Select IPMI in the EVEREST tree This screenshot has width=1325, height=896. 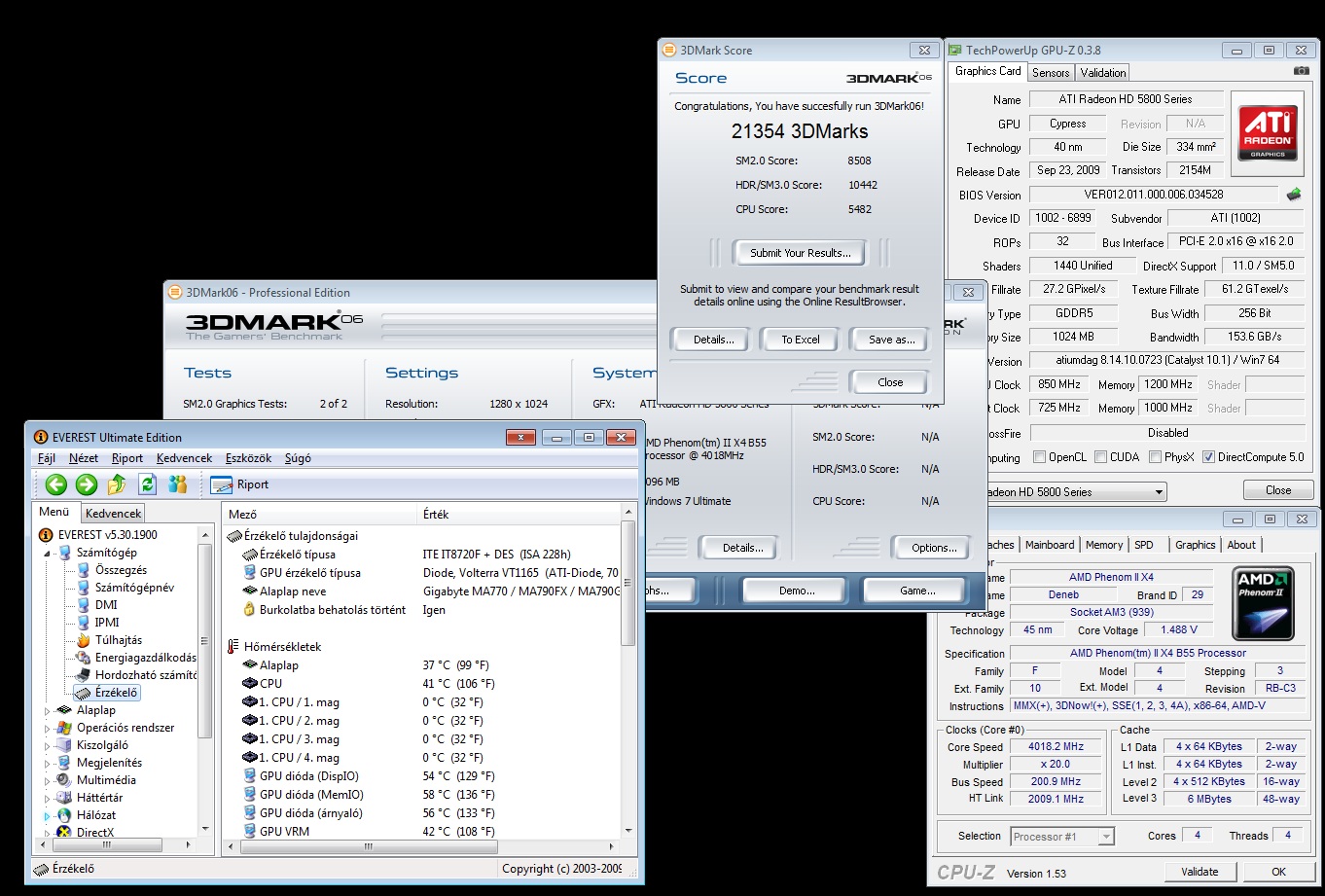(97, 622)
